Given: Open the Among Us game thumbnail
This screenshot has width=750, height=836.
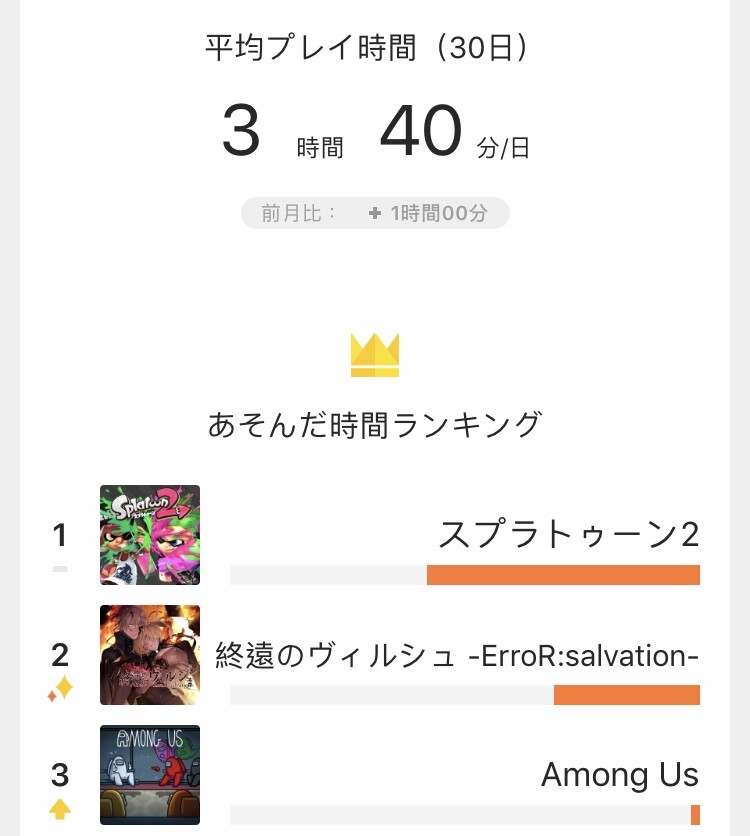Looking at the screenshot, I should click(150, 775).
